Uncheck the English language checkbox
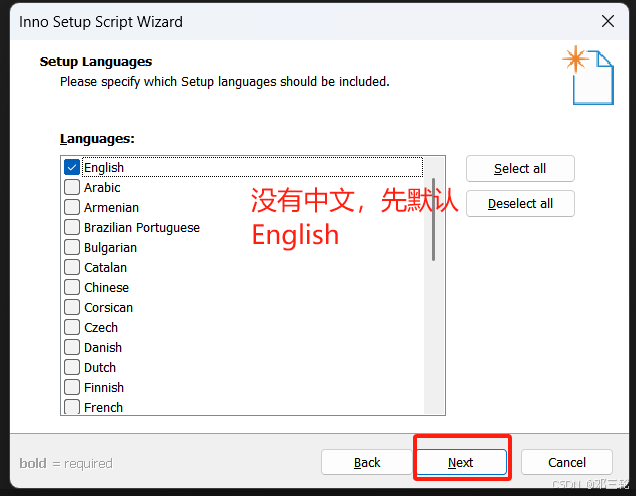Screen dimensions: 636x496 click(72, 167)
